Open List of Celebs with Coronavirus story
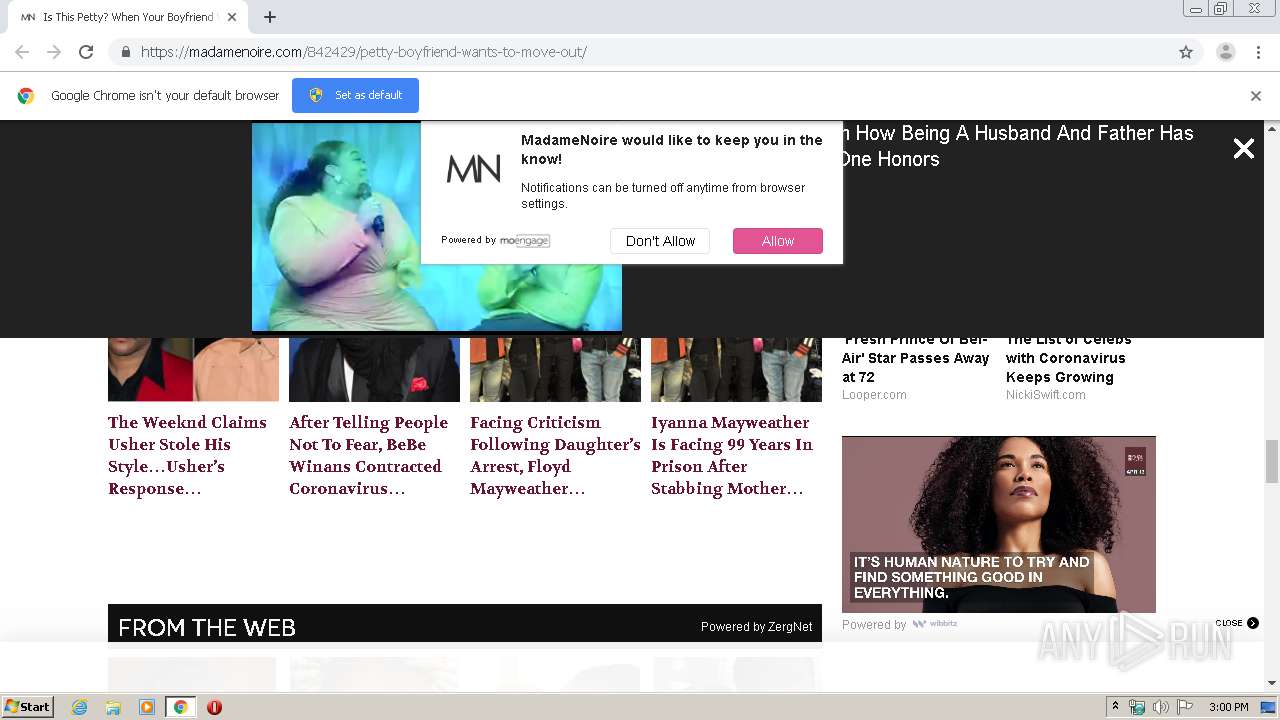Screen dimensions: 1280x720 click(x=1069, y=358)
